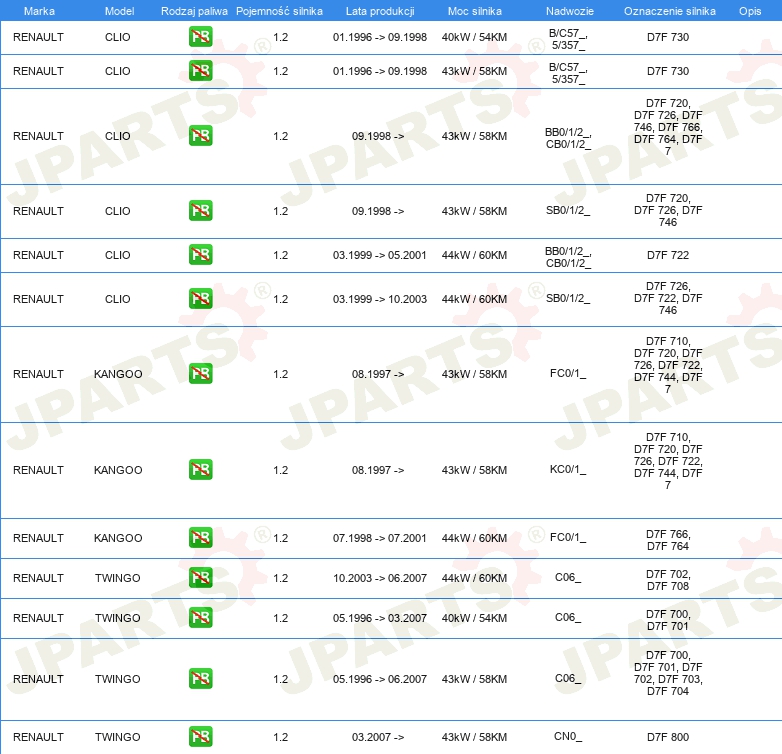Click the D7F 720, D7F 726, D7F 746 engine cell
Viewport: 782px width, 754px height.
tap(668, 210)
